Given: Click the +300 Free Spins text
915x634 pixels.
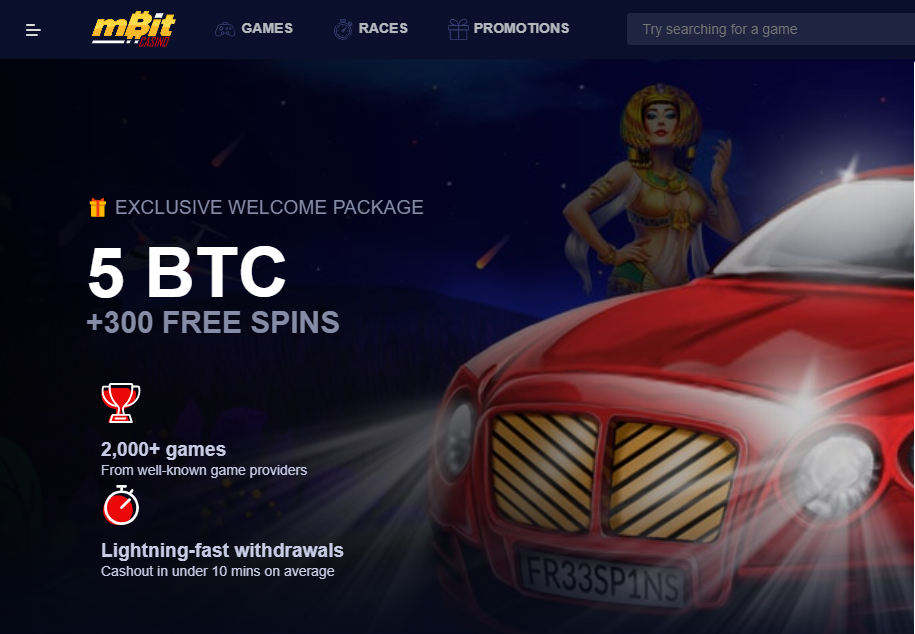Looking at the screenshot, I should tap(213, 322).
